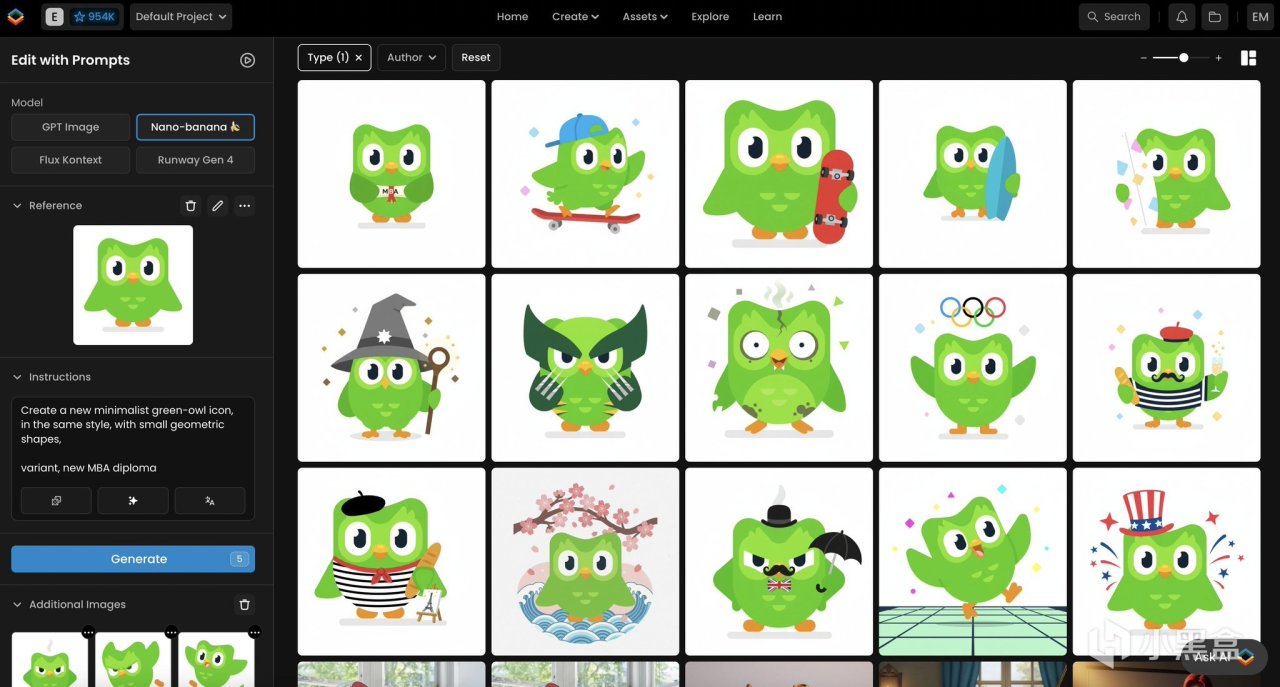Screen dimensions: 1280x687
Task: Open the Create menu
Action: tap(575, 16)
